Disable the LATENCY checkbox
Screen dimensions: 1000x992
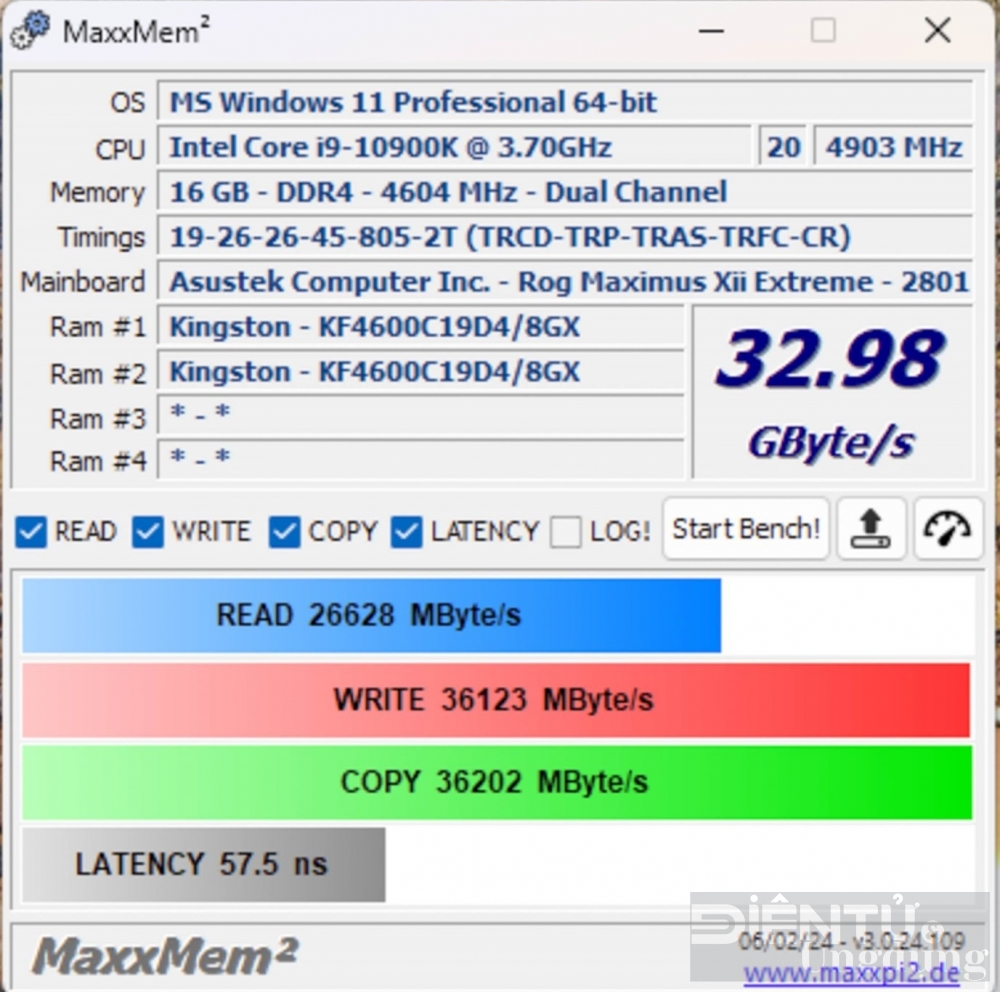[406, 531]
